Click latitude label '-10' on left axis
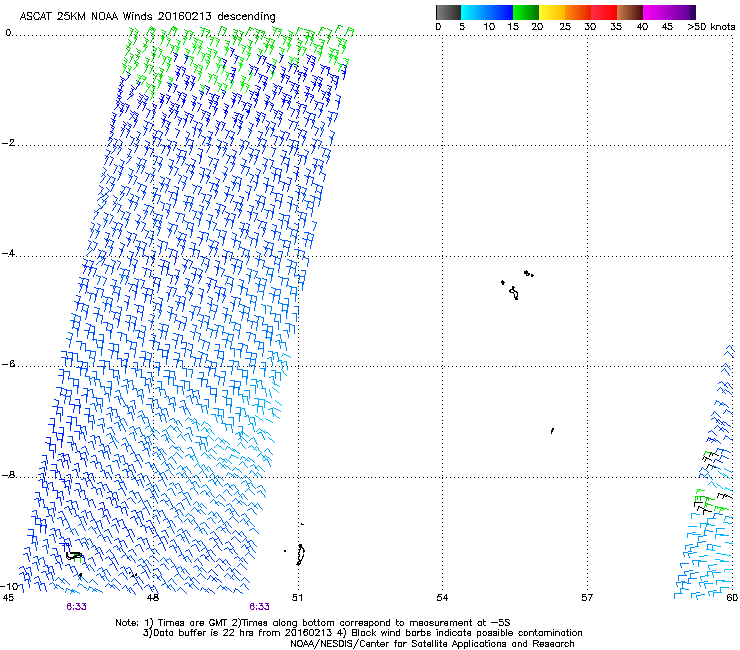The height and width of the screenshot is (650, 740). [x=9, y=586]
